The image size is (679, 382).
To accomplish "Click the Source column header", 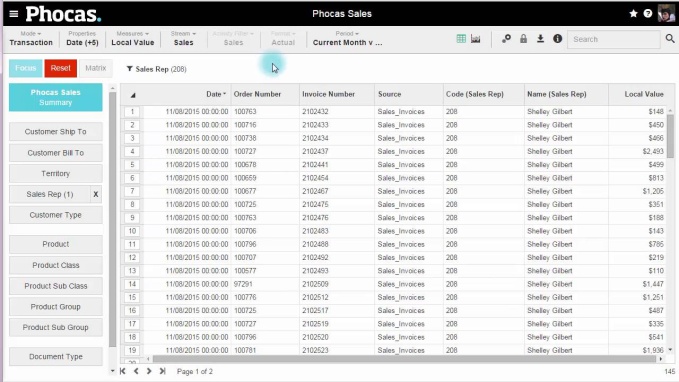I will click(x=408, y=94).
